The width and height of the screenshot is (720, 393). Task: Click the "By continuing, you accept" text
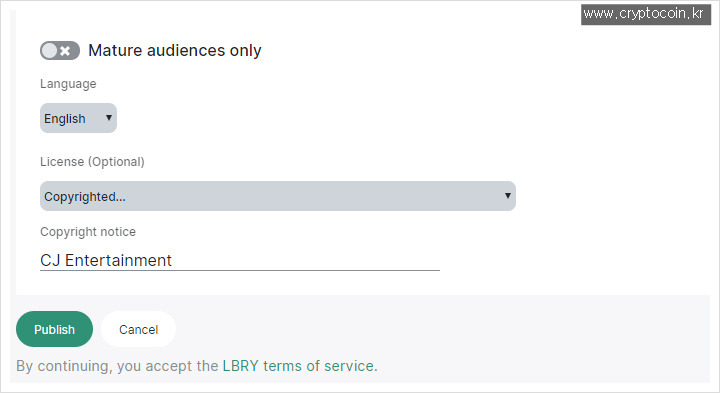117,366
